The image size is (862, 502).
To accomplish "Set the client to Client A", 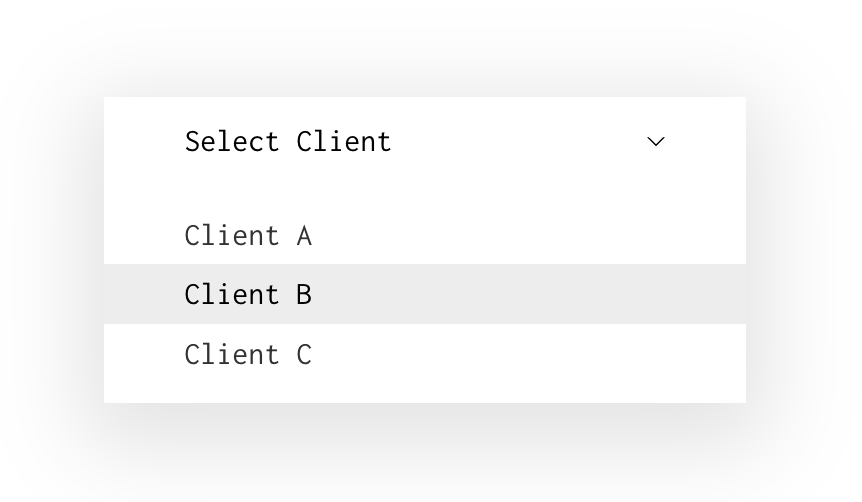I will coord(248,236).
